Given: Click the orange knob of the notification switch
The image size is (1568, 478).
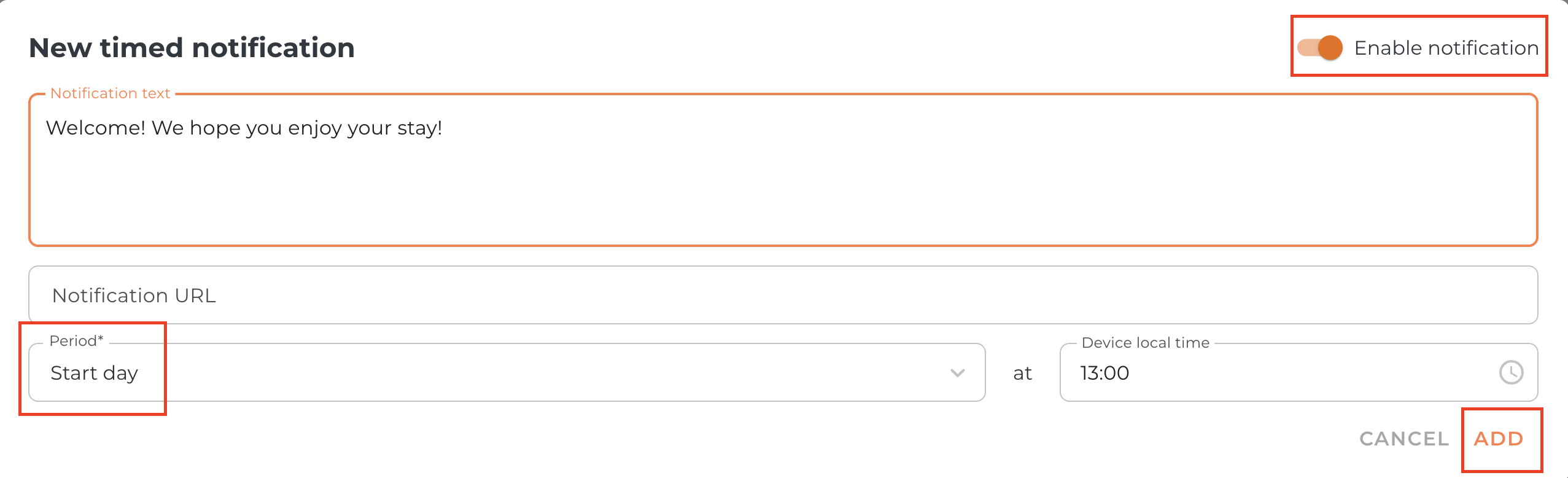Looking at the screenshot, I should (1330, 48).
